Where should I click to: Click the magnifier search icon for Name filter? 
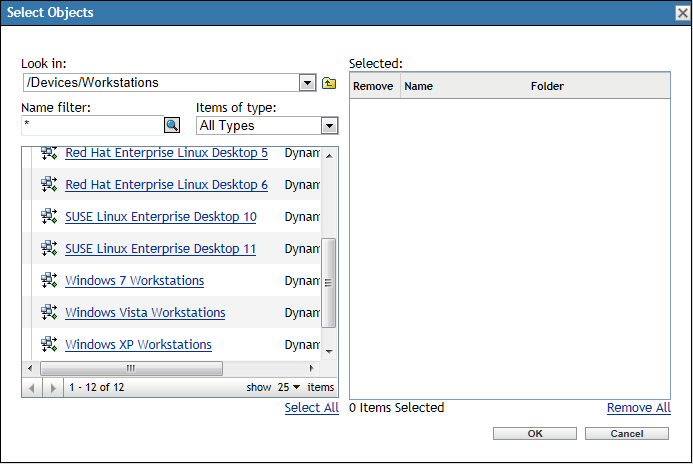pos(172,125)
